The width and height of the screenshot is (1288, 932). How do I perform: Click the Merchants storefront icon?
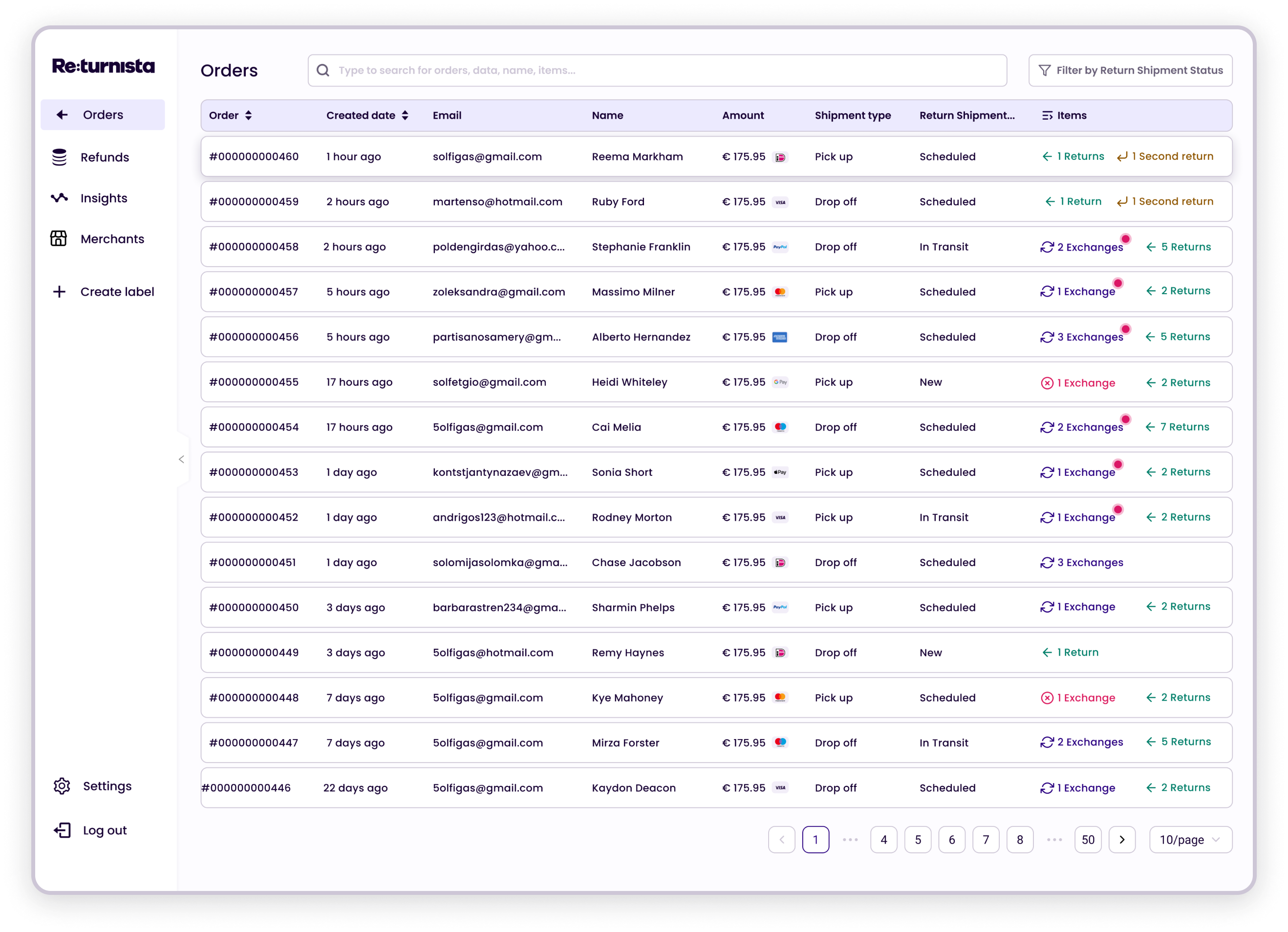(59, 239)
